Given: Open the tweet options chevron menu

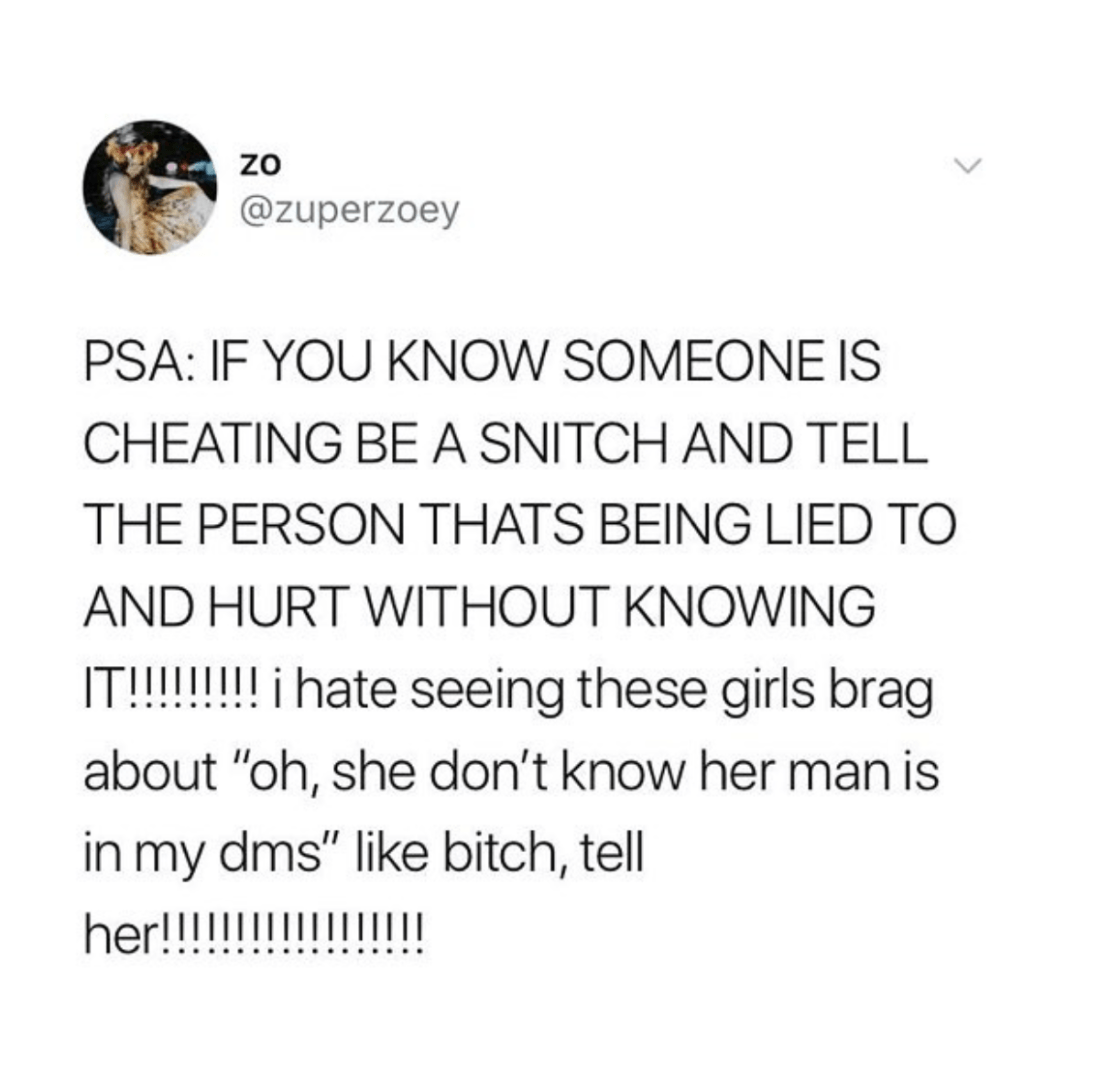Looking at the screenshot, I should (969, 166).
